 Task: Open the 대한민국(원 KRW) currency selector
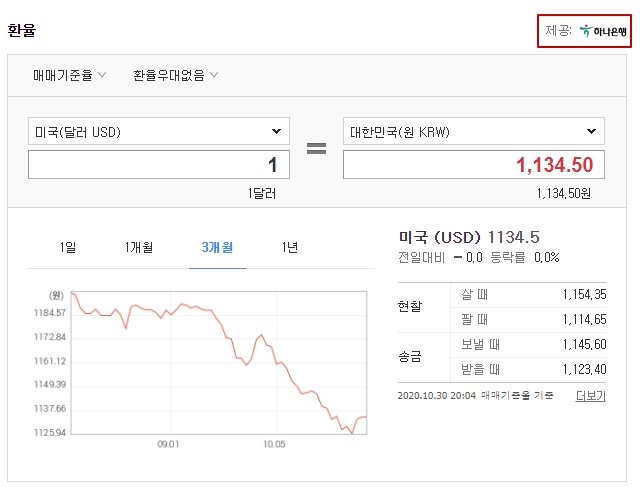click(x=473, y=131)
